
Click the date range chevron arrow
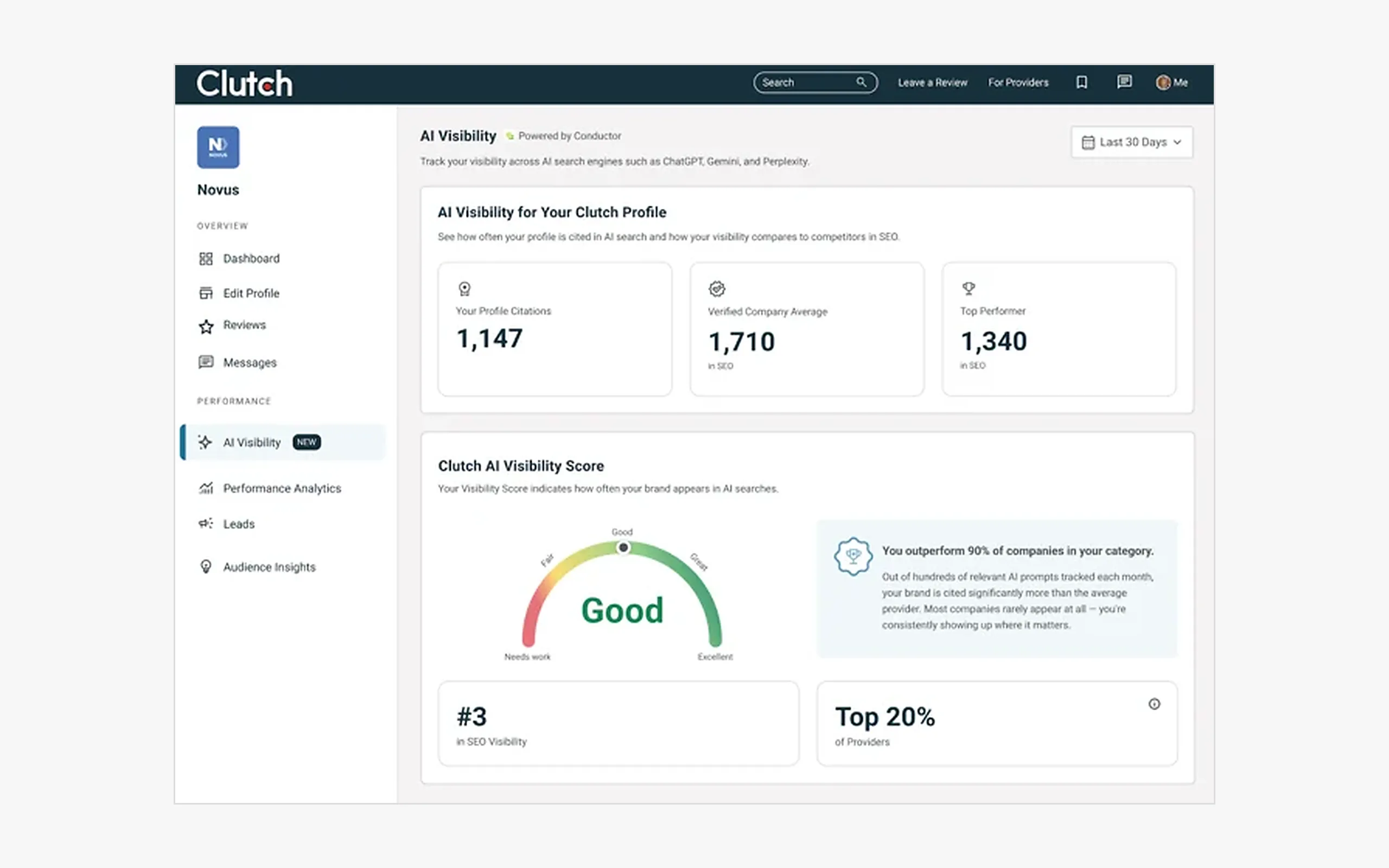click(1177, 142)
